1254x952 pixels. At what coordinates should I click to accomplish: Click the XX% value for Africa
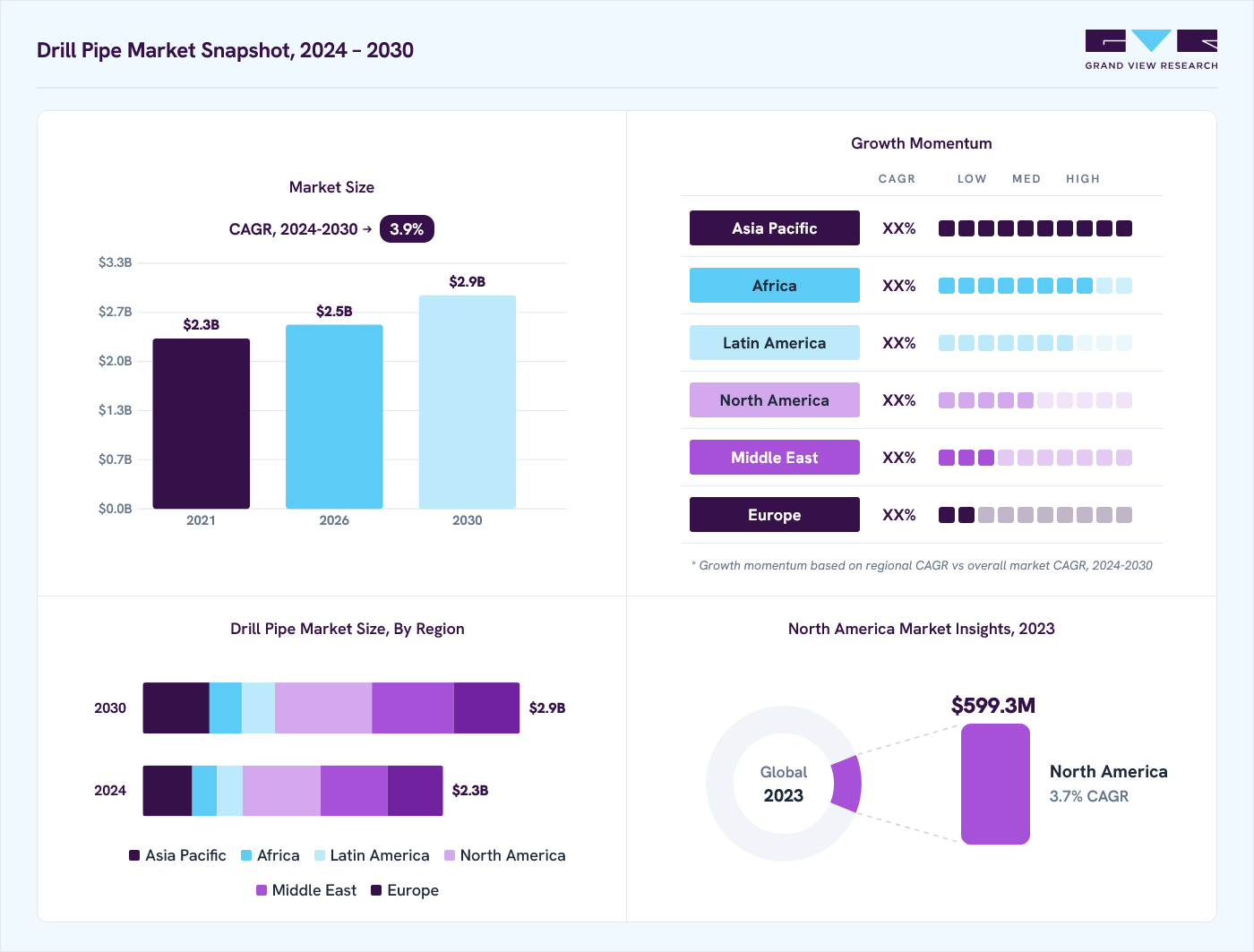point(899,286)
